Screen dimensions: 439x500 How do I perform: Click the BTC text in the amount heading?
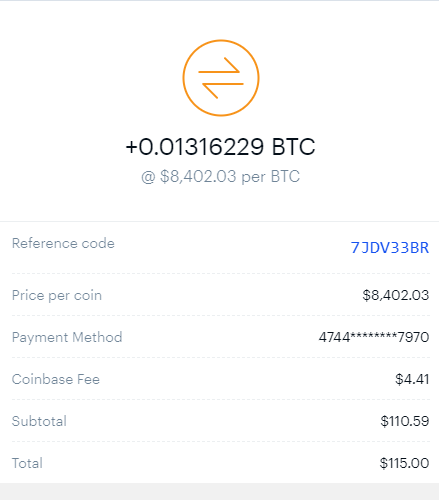(x=293, y=147)
